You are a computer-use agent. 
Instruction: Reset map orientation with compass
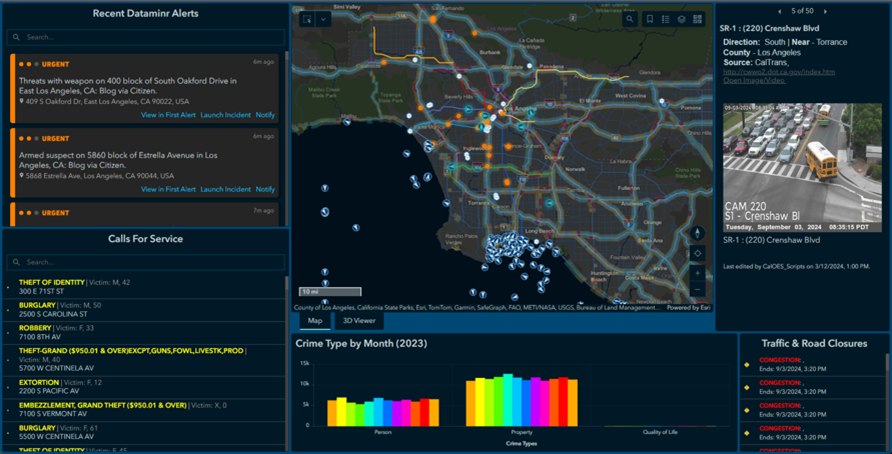pyautogui.click(x=697, y=233)
